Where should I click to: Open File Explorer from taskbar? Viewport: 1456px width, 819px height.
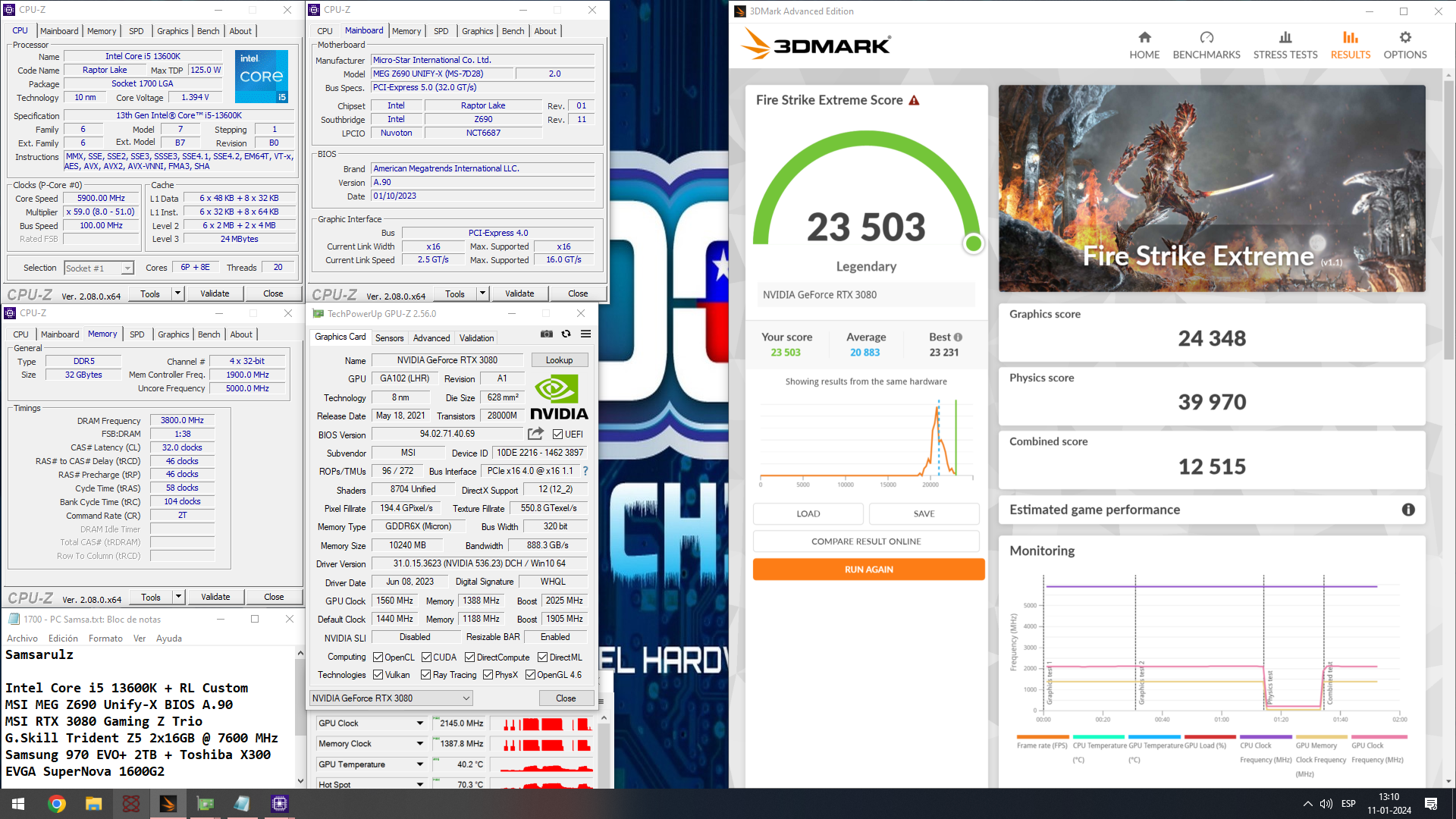93,804
